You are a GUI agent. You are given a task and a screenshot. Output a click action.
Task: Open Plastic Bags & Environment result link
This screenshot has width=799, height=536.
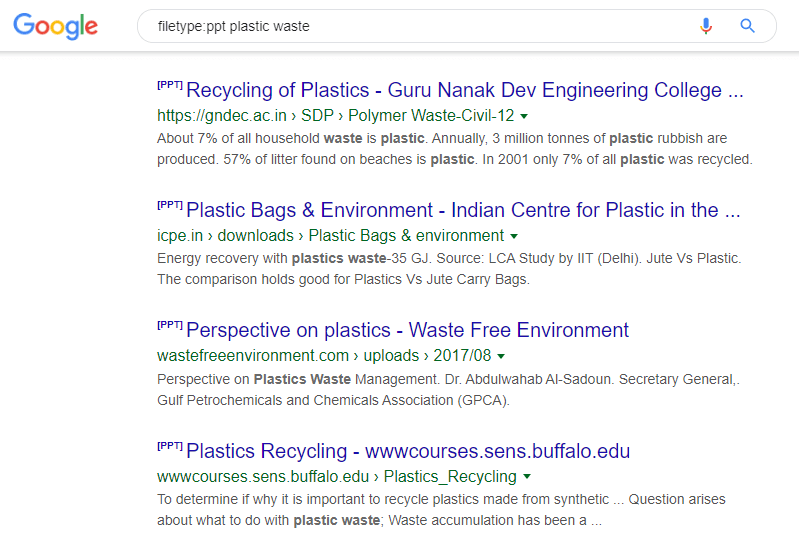pos(463,210)
